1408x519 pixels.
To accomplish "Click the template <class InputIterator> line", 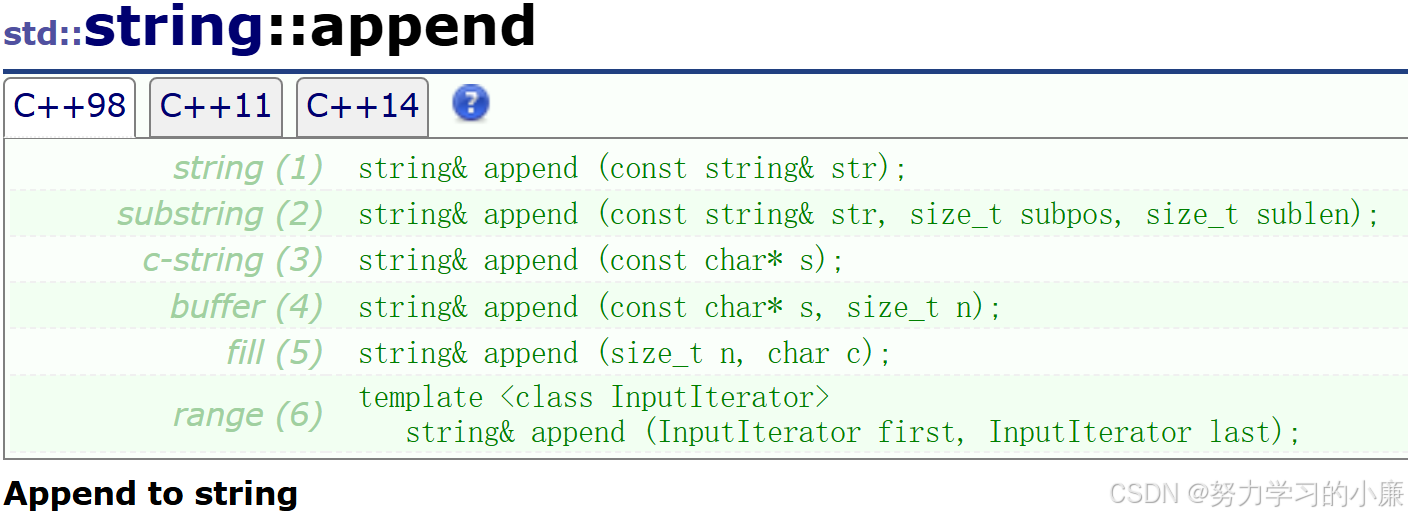I will click(594, 397).
